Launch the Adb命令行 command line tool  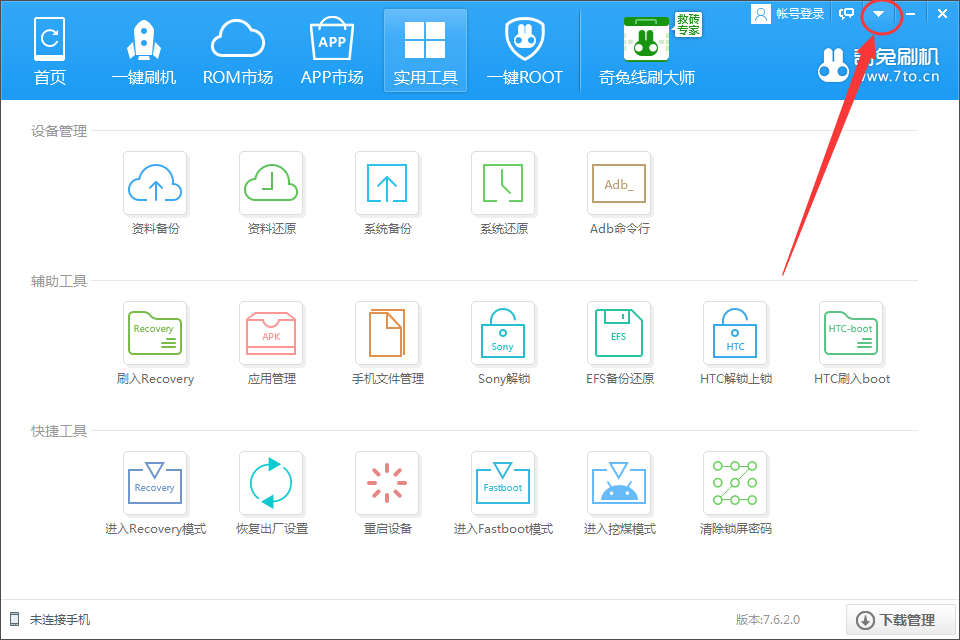[619, 183]
